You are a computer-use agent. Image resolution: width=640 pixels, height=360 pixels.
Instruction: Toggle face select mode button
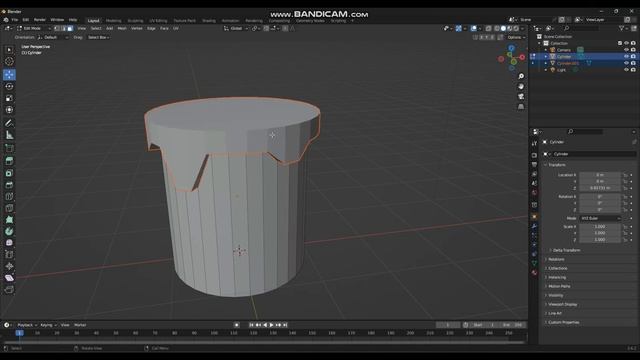(70, 28)
